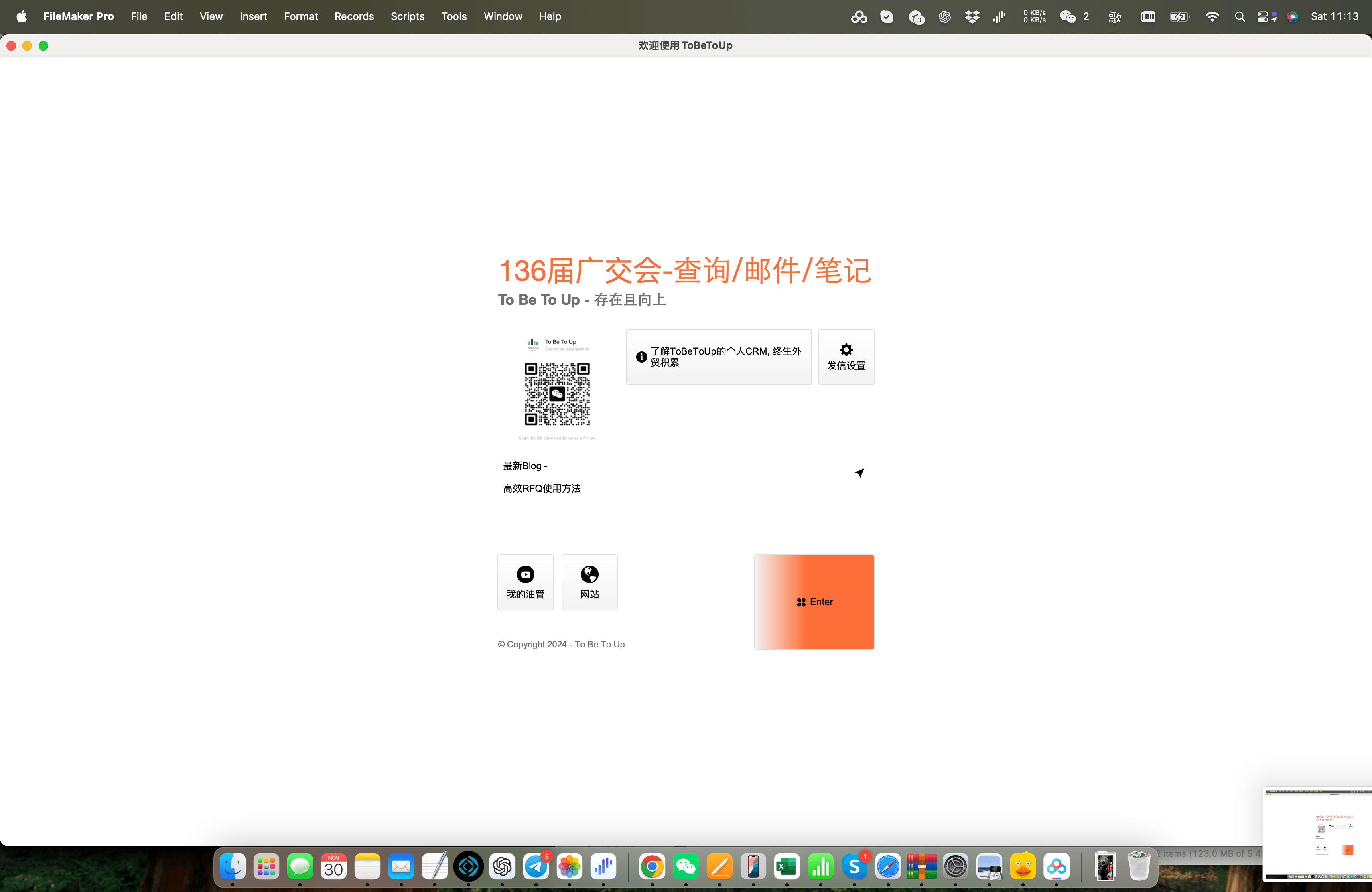This screenshot has height=892, width=1372.
Task: Click the orange Enter button
Action: pyautogui.click(x=814, y=602)
